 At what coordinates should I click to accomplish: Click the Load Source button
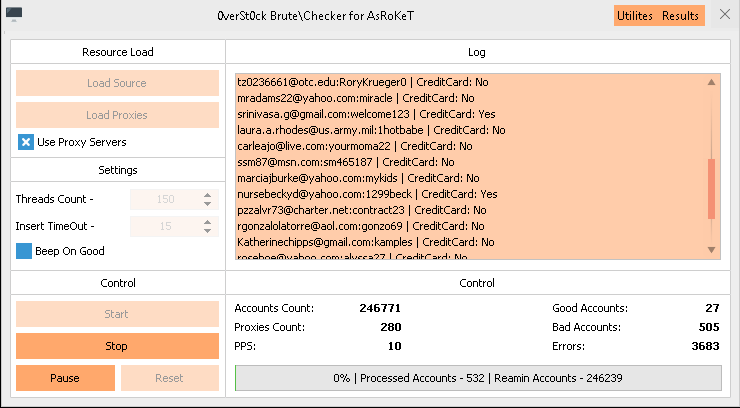click(117, 83)
